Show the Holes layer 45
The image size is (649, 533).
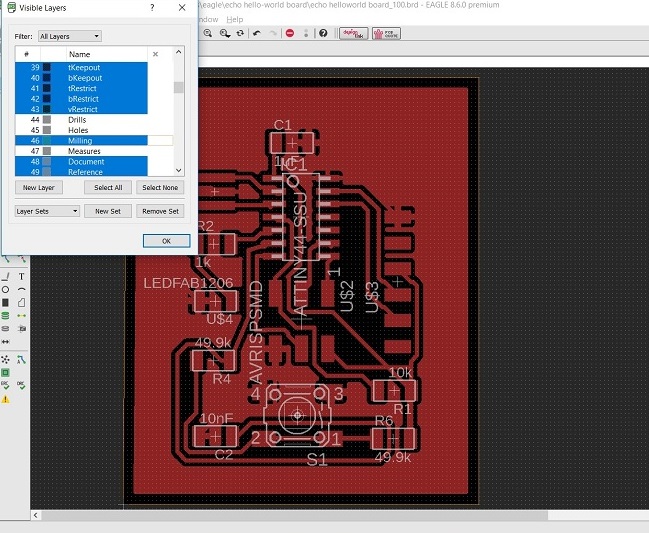point(81,130)
